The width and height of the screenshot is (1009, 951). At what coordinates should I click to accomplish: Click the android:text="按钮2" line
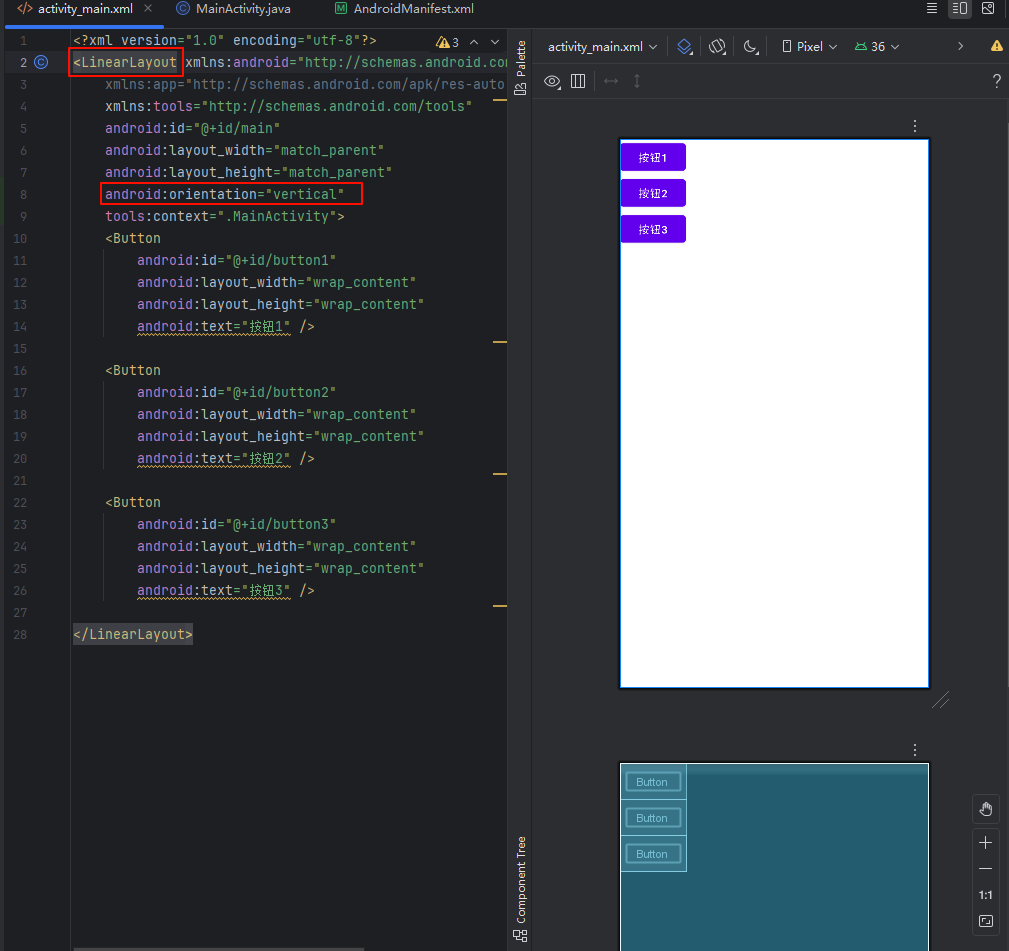(x=225, y=459)
